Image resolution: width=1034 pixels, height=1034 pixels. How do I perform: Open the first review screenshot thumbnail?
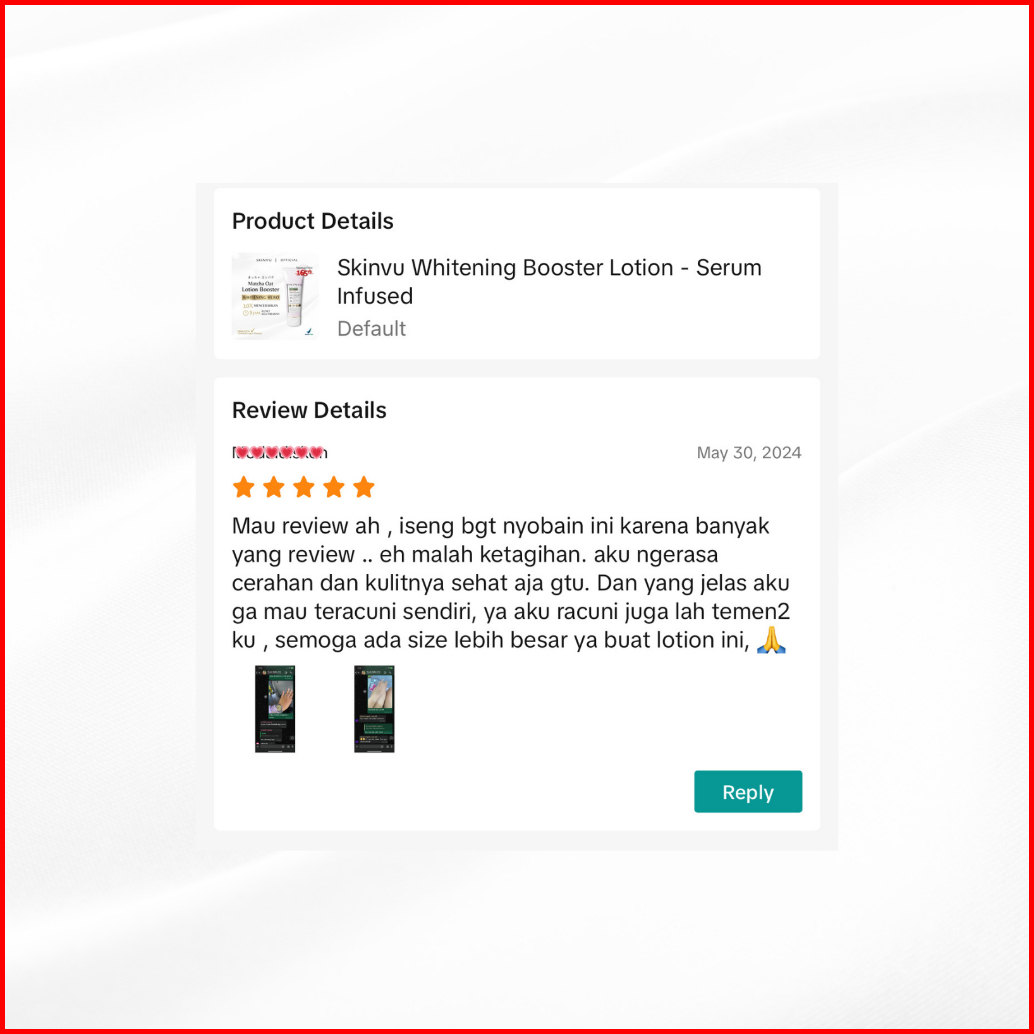(x=275, y=709)
